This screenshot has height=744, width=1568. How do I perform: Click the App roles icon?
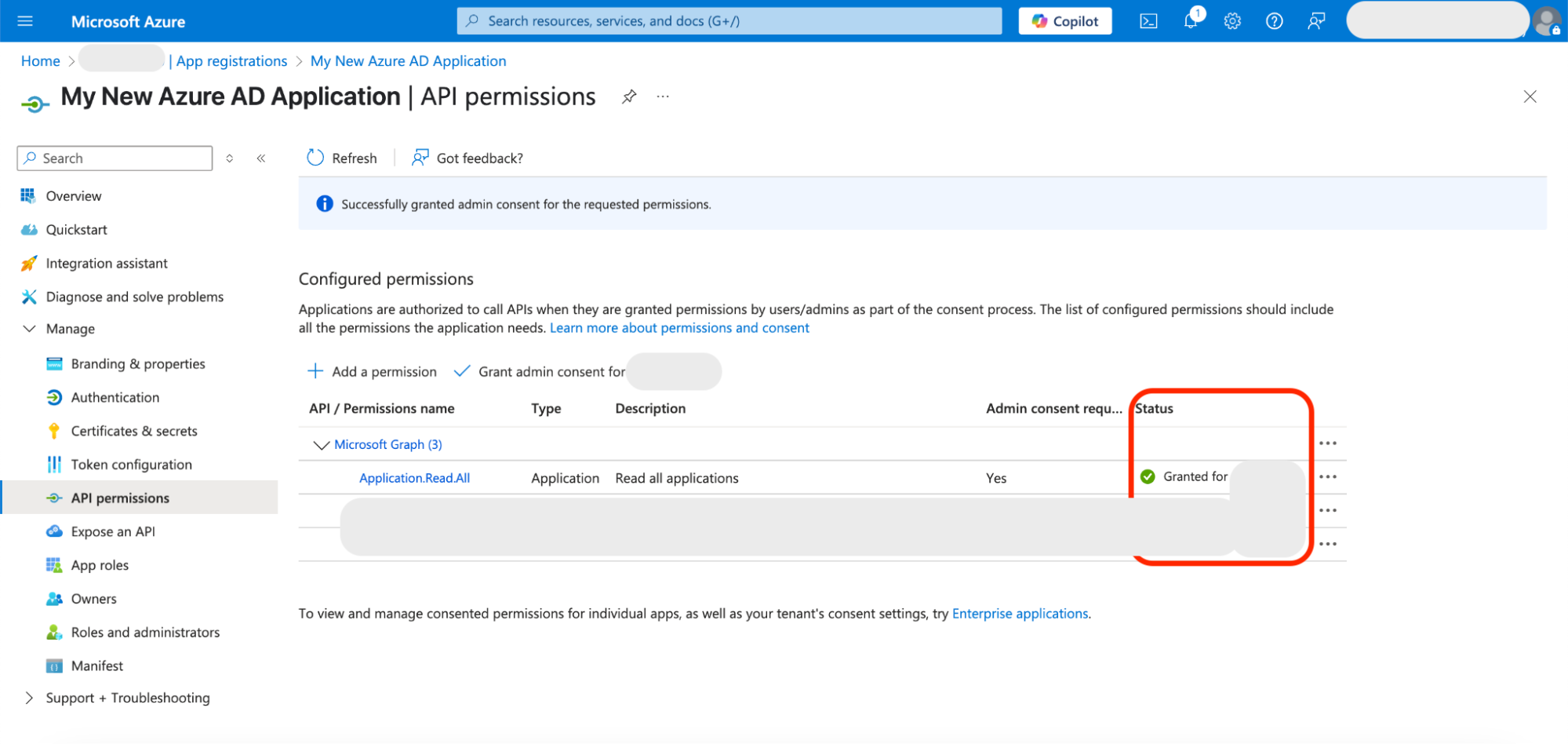pos(54,565)
